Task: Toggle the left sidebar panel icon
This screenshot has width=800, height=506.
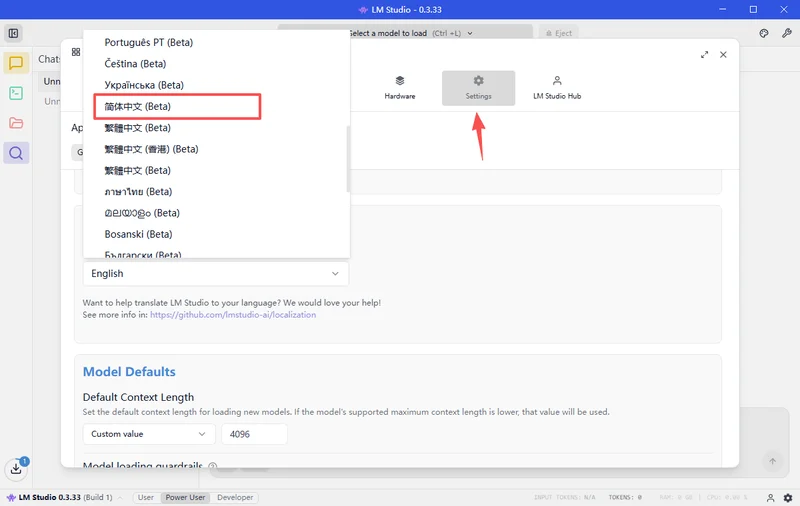Action: [x=13, y=34]
